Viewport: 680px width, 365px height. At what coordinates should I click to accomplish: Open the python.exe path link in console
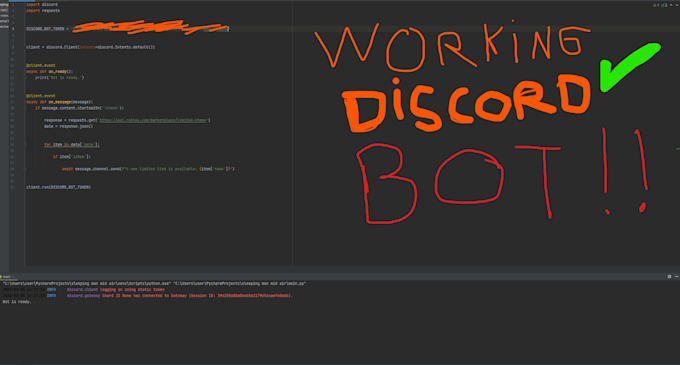pyautogui.click(x=87, y=284)
